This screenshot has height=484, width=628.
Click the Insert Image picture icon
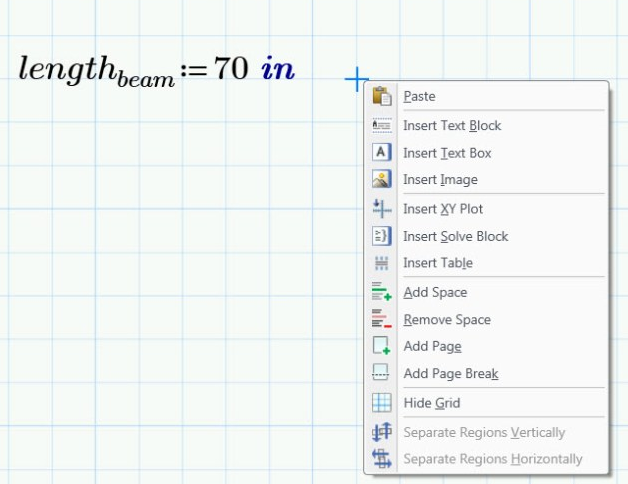(381, 180)
